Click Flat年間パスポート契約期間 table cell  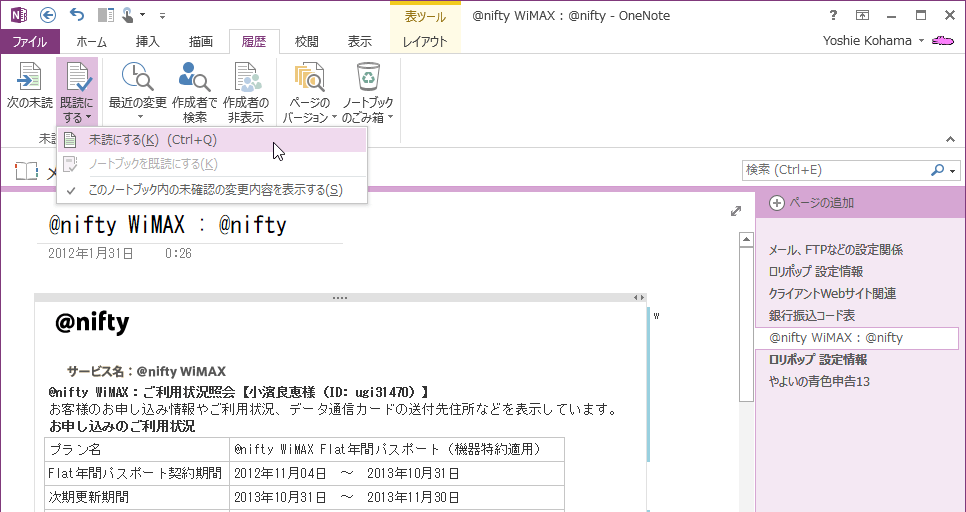tap(137, 474)
